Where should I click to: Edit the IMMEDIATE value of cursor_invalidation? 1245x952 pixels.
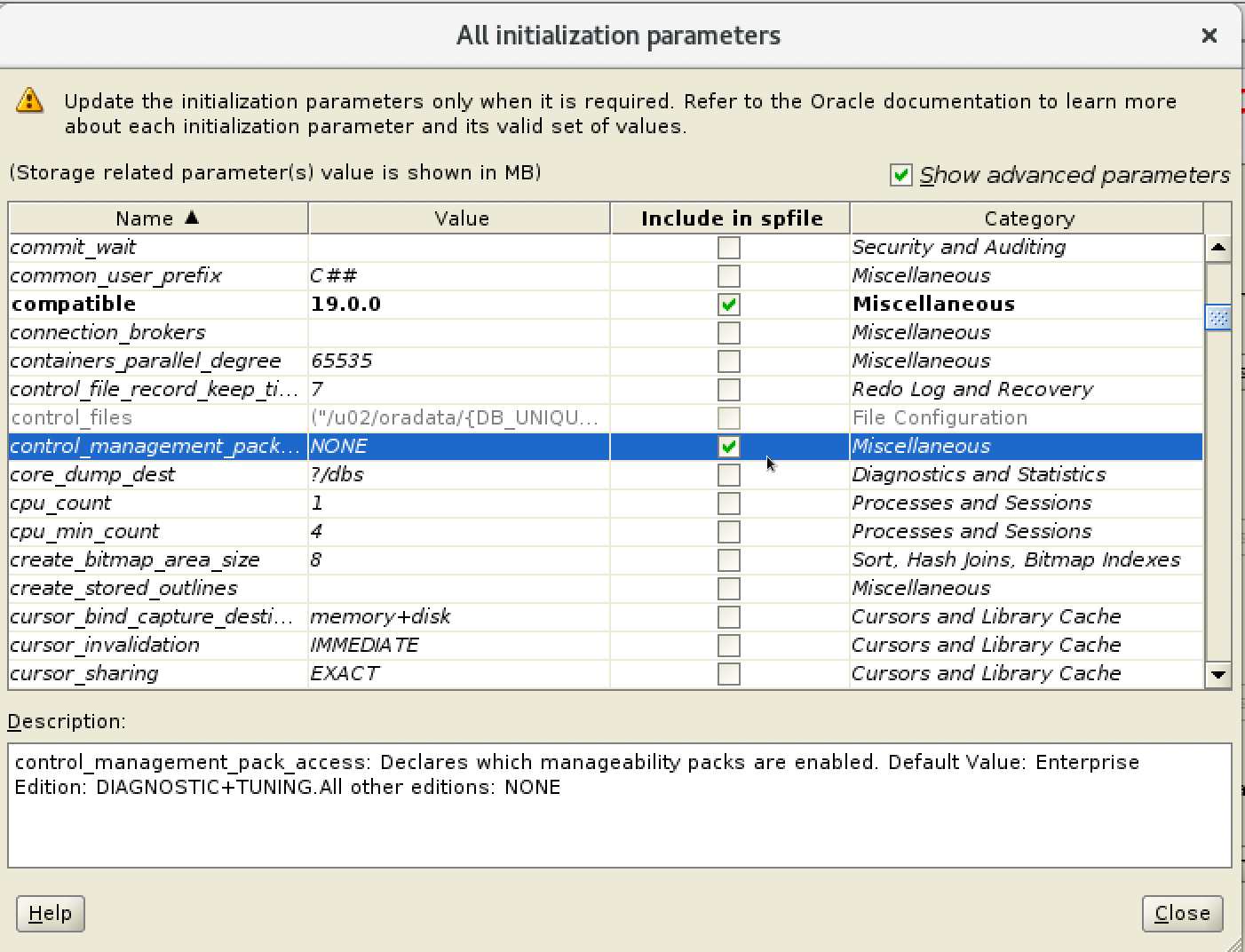tap(459, 645)
